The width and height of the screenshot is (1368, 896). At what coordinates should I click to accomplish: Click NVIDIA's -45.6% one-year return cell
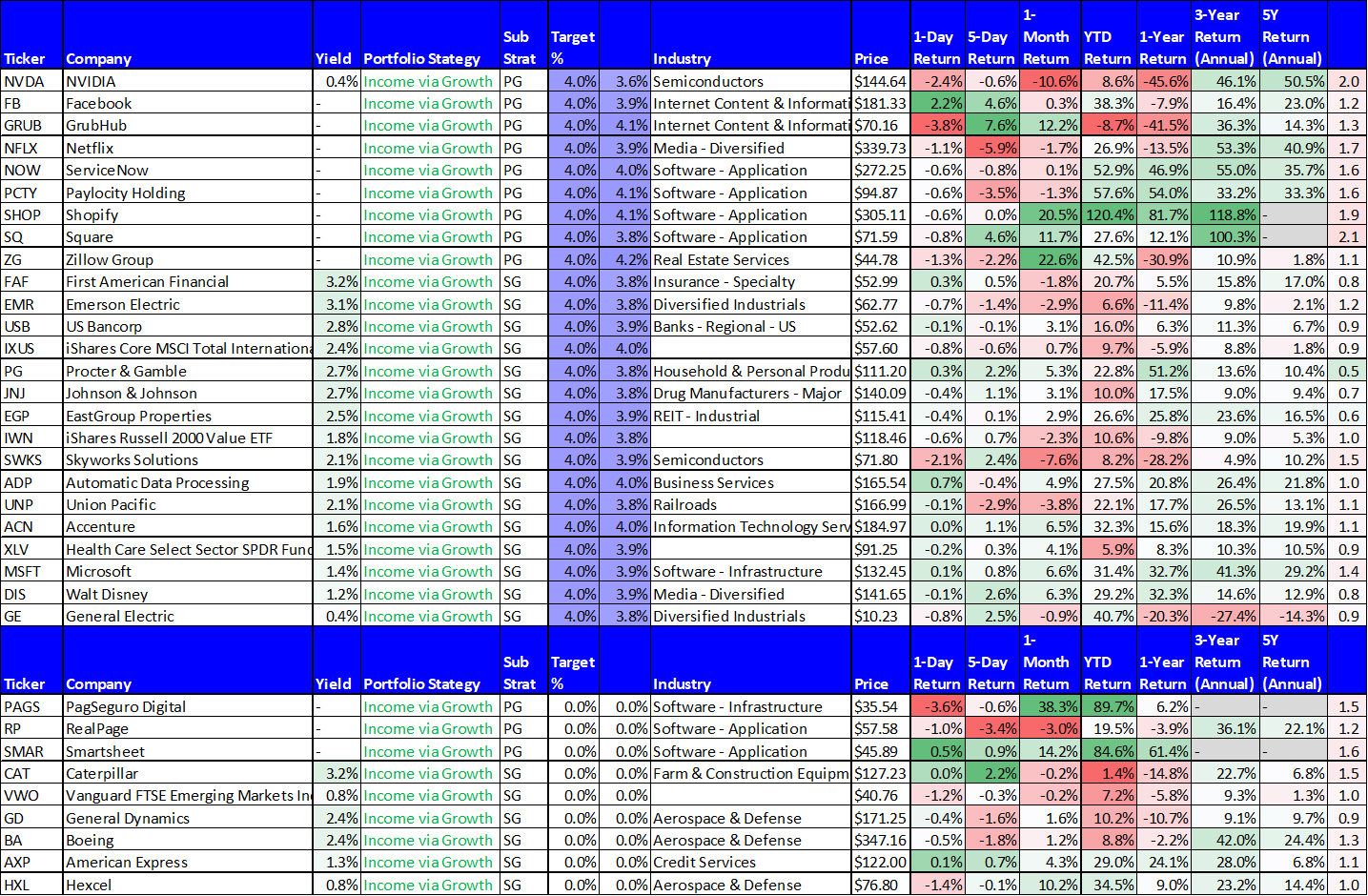(x=1164, y=81)
